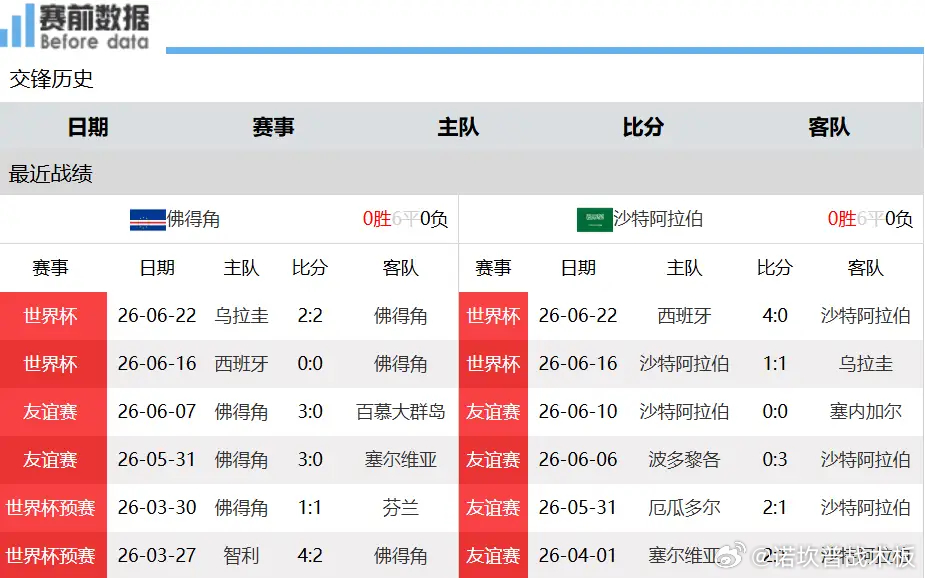Click 佛得角's 0胜6平0负 record
Screen dimensions: 925x578
405,219
